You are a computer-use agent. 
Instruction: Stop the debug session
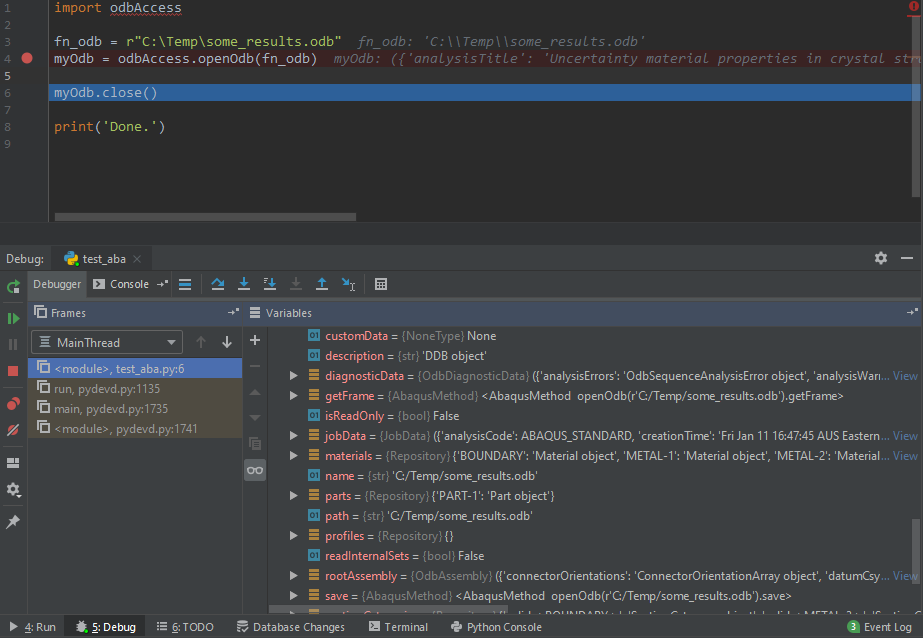[x=13, y=370]
